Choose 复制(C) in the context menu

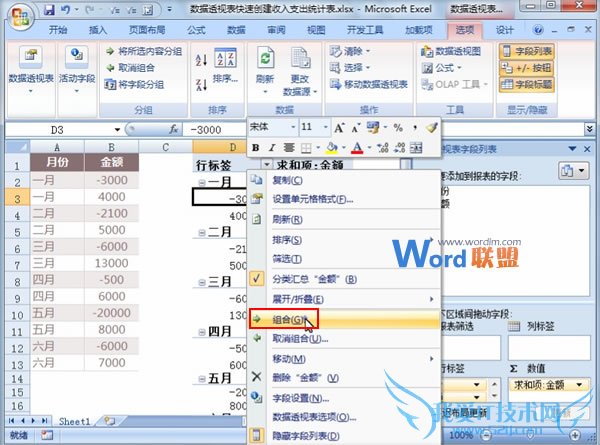click(x=344, y=180)
